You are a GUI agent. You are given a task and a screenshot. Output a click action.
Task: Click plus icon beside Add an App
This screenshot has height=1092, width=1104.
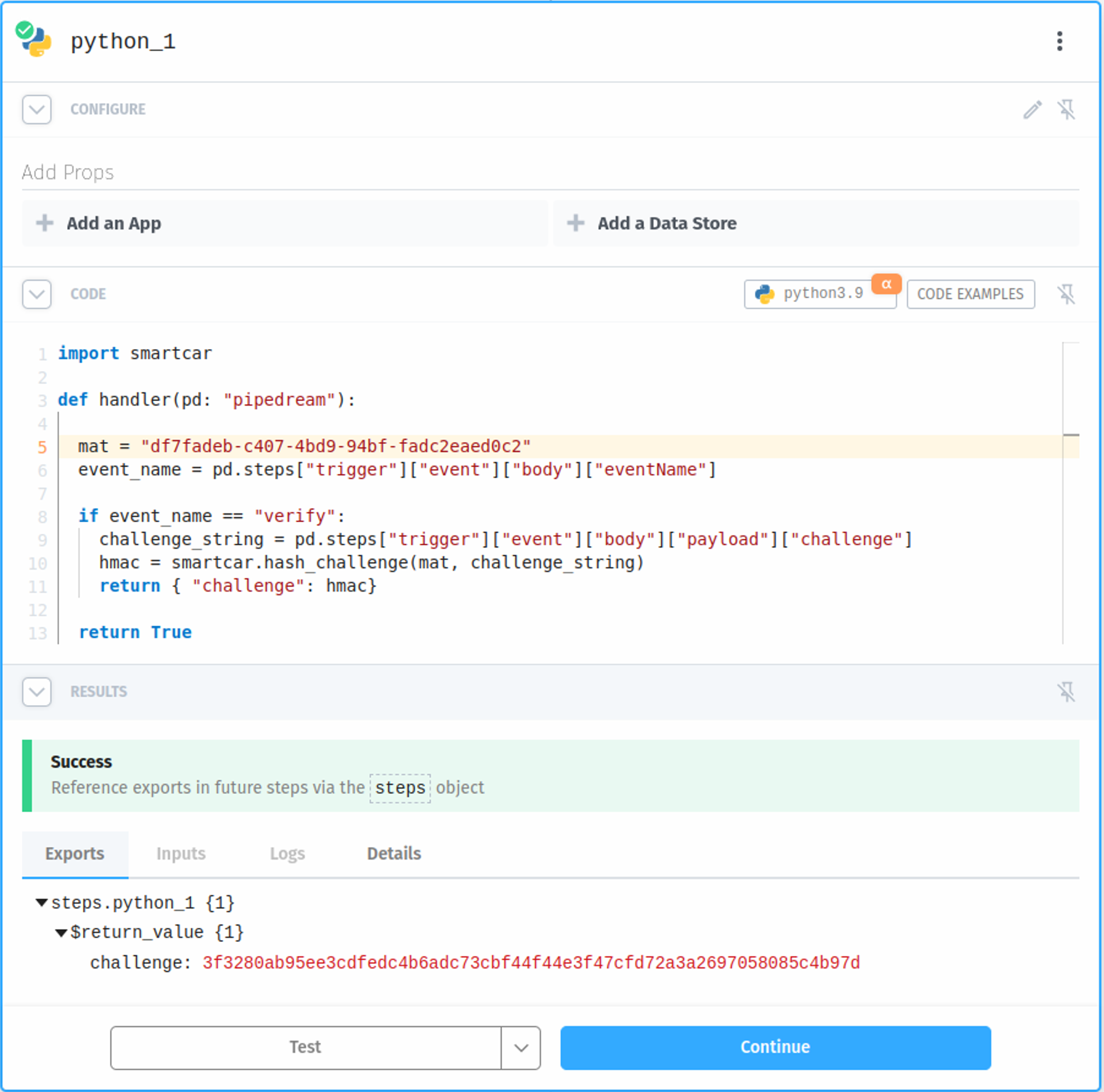(45, 223)
